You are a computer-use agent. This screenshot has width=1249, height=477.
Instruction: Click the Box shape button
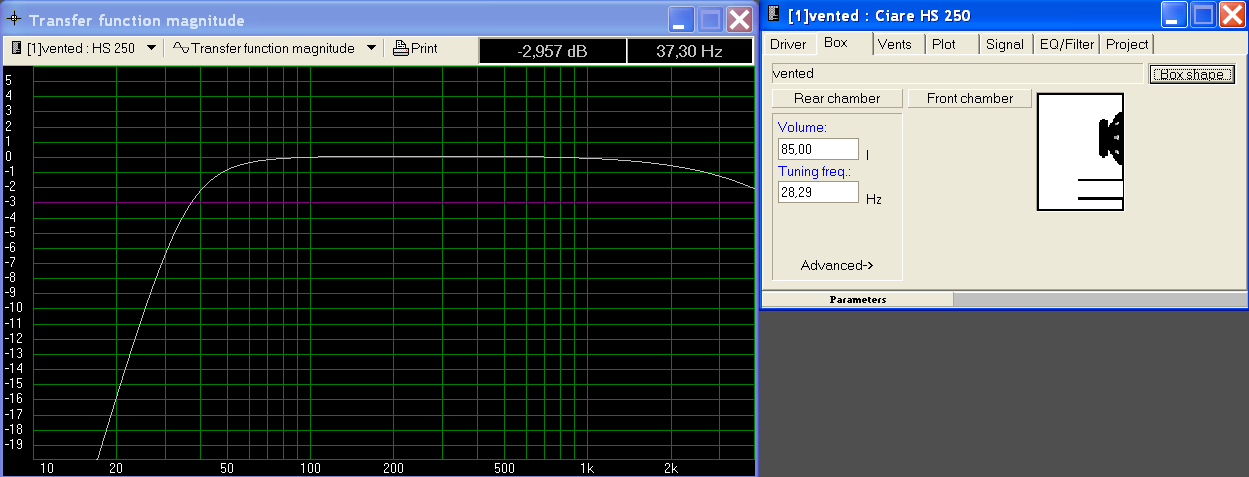click(1190, 75)
